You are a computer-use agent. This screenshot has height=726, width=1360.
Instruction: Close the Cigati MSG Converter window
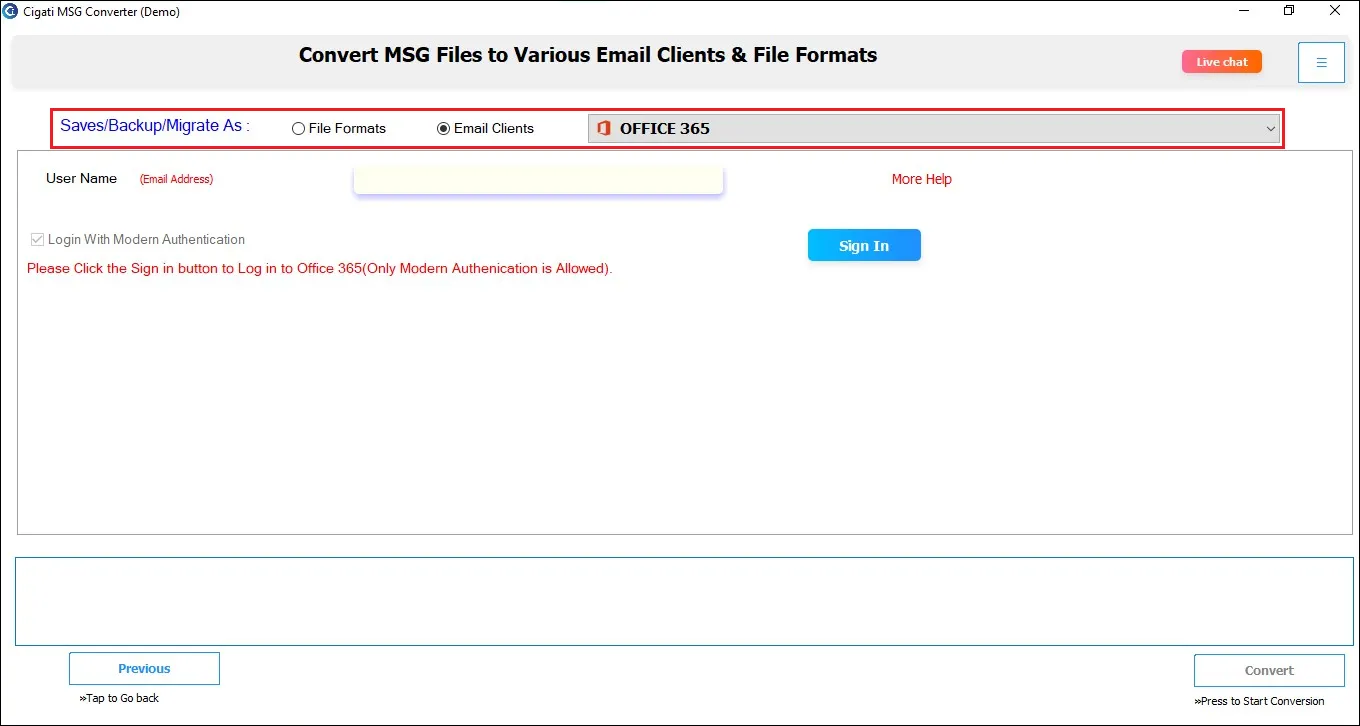coord(1335,11)
